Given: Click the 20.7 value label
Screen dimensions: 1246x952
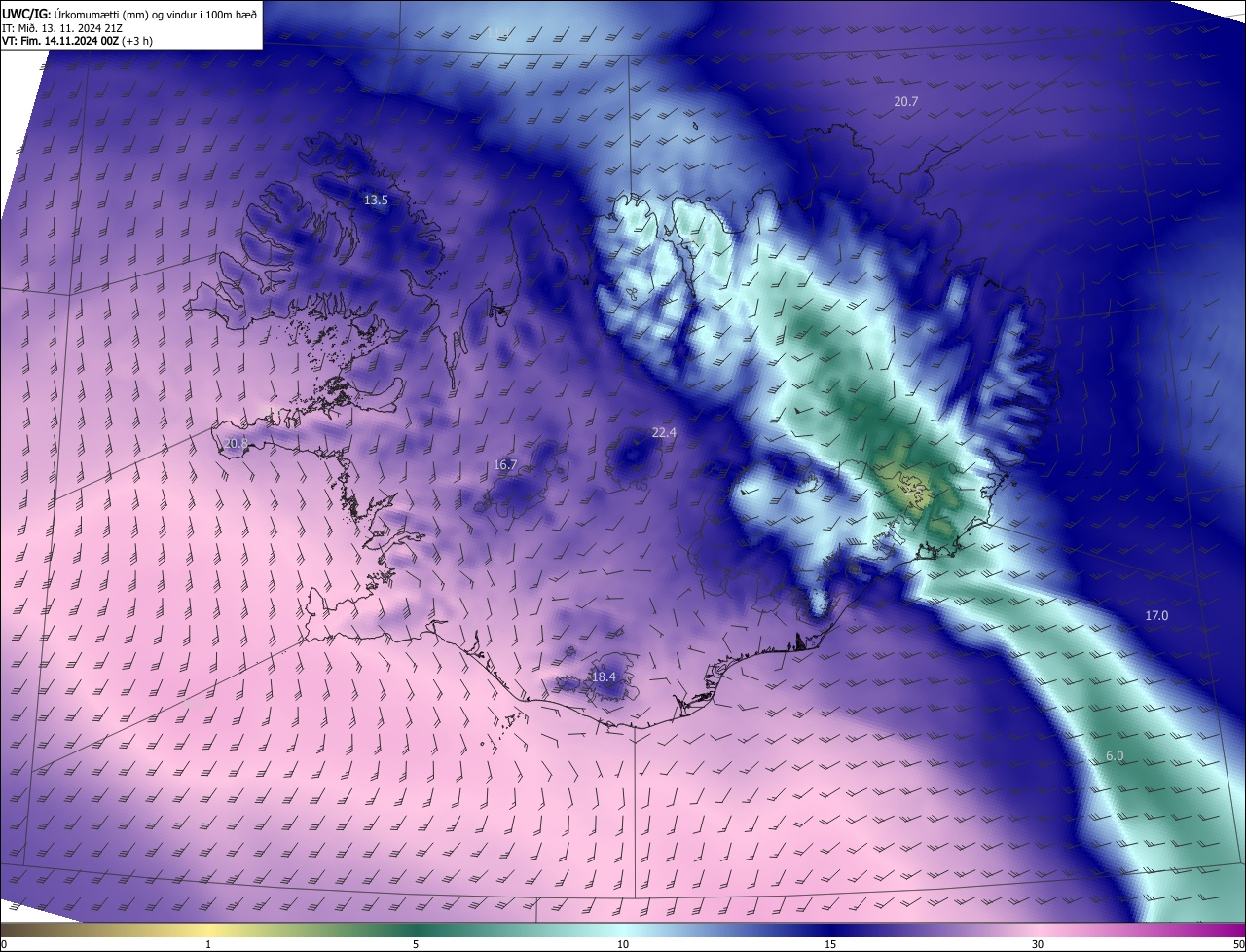Looking at the screenshot, I should tap(906, 101).
